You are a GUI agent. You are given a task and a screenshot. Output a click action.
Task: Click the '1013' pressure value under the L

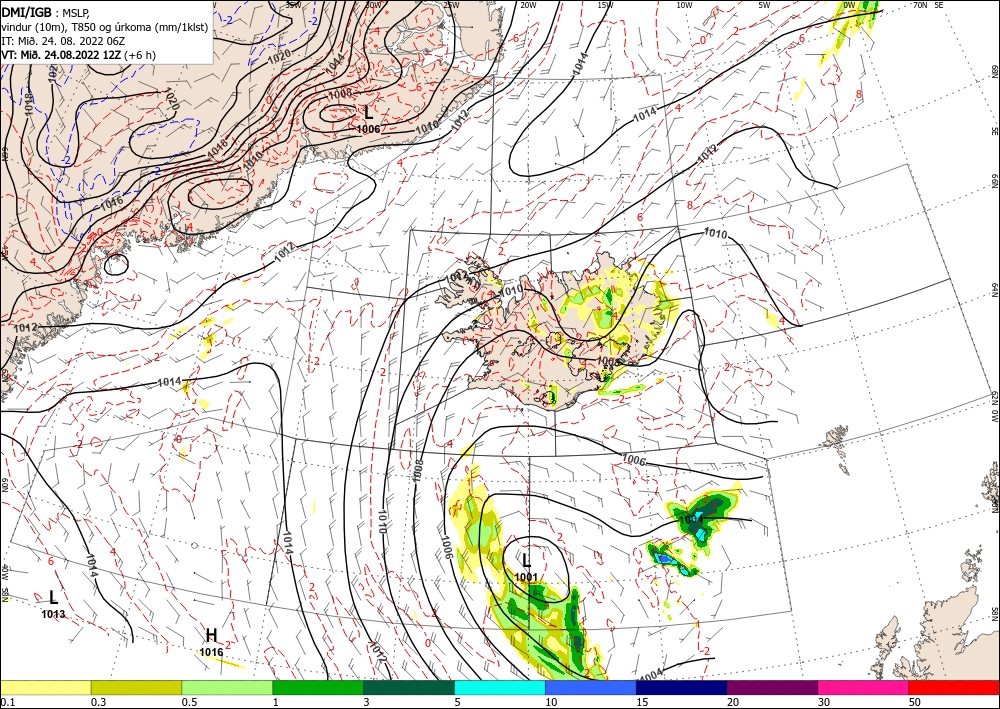pos(53,614)
